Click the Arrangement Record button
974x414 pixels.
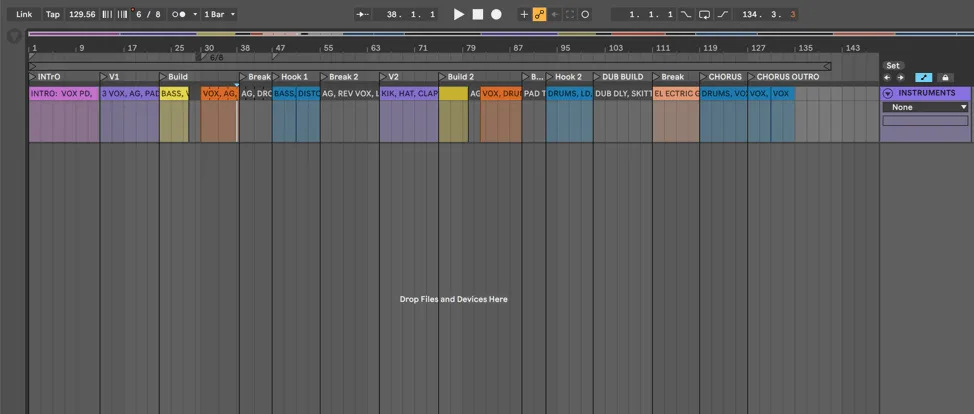(496, 14)
